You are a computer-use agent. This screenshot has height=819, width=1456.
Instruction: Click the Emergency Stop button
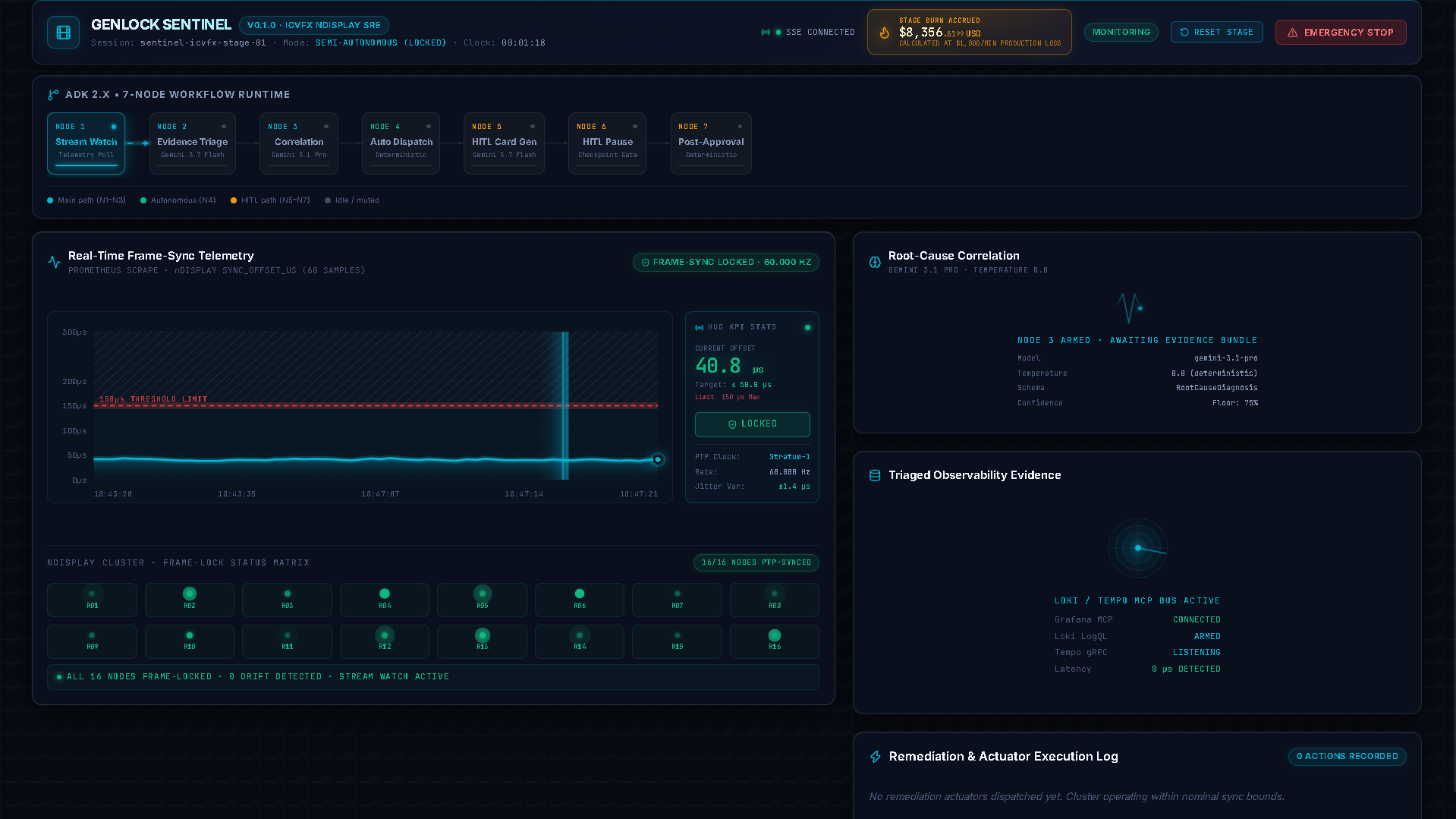pyautogui.click(x=1341, y=33)
